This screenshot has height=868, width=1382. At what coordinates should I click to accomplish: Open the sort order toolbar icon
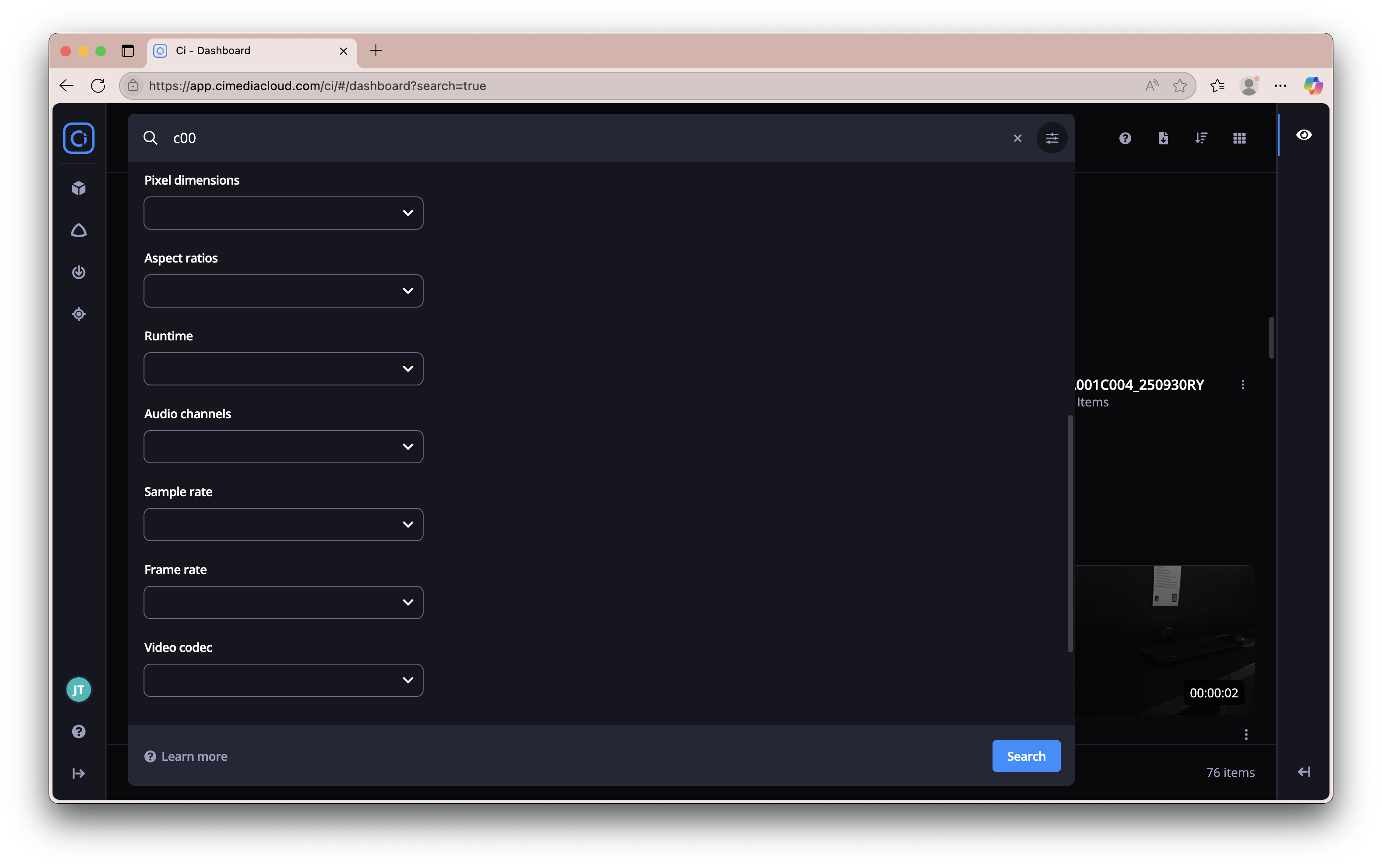click(1201, 138)
